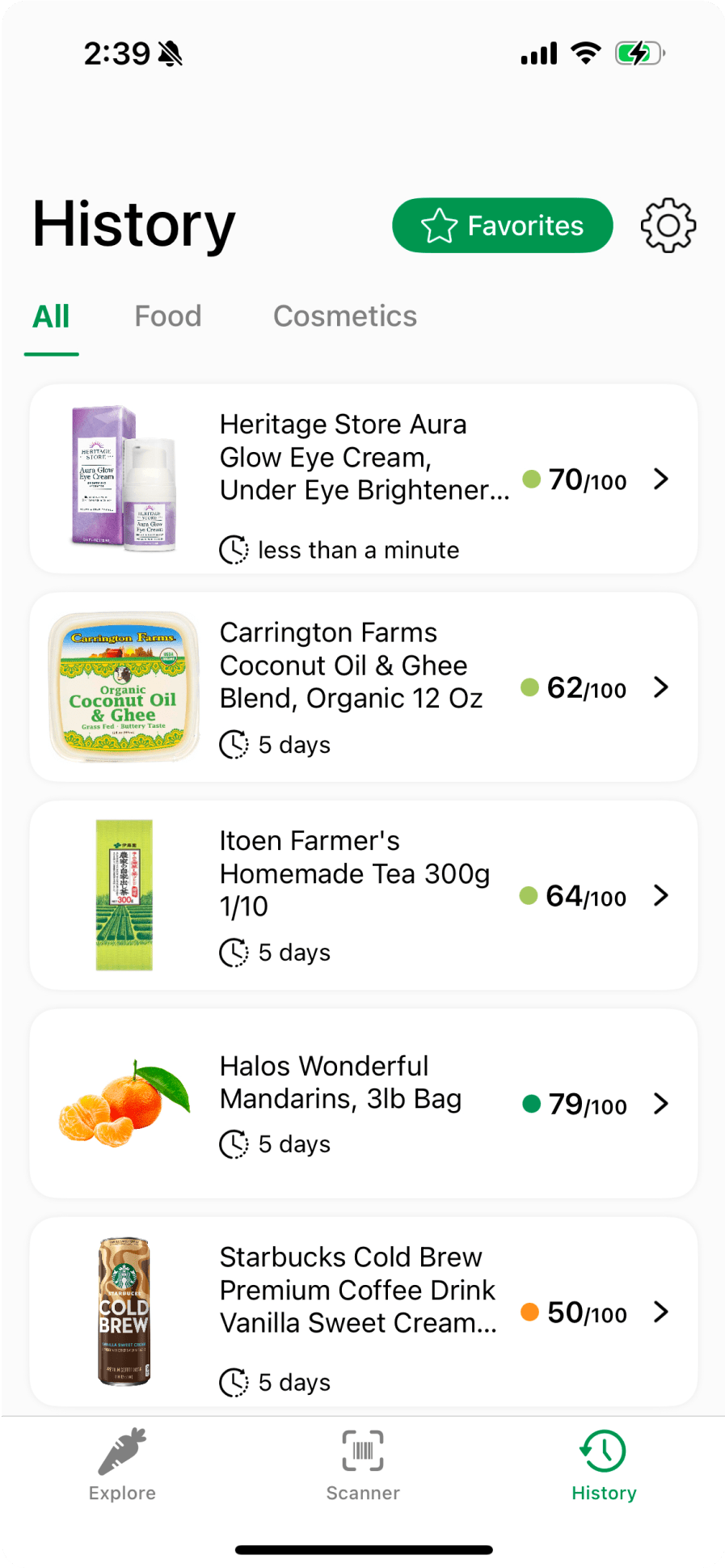725x1568 pixels.
Task: Tap the star icon in Favorites
Action: coord(439,226)
